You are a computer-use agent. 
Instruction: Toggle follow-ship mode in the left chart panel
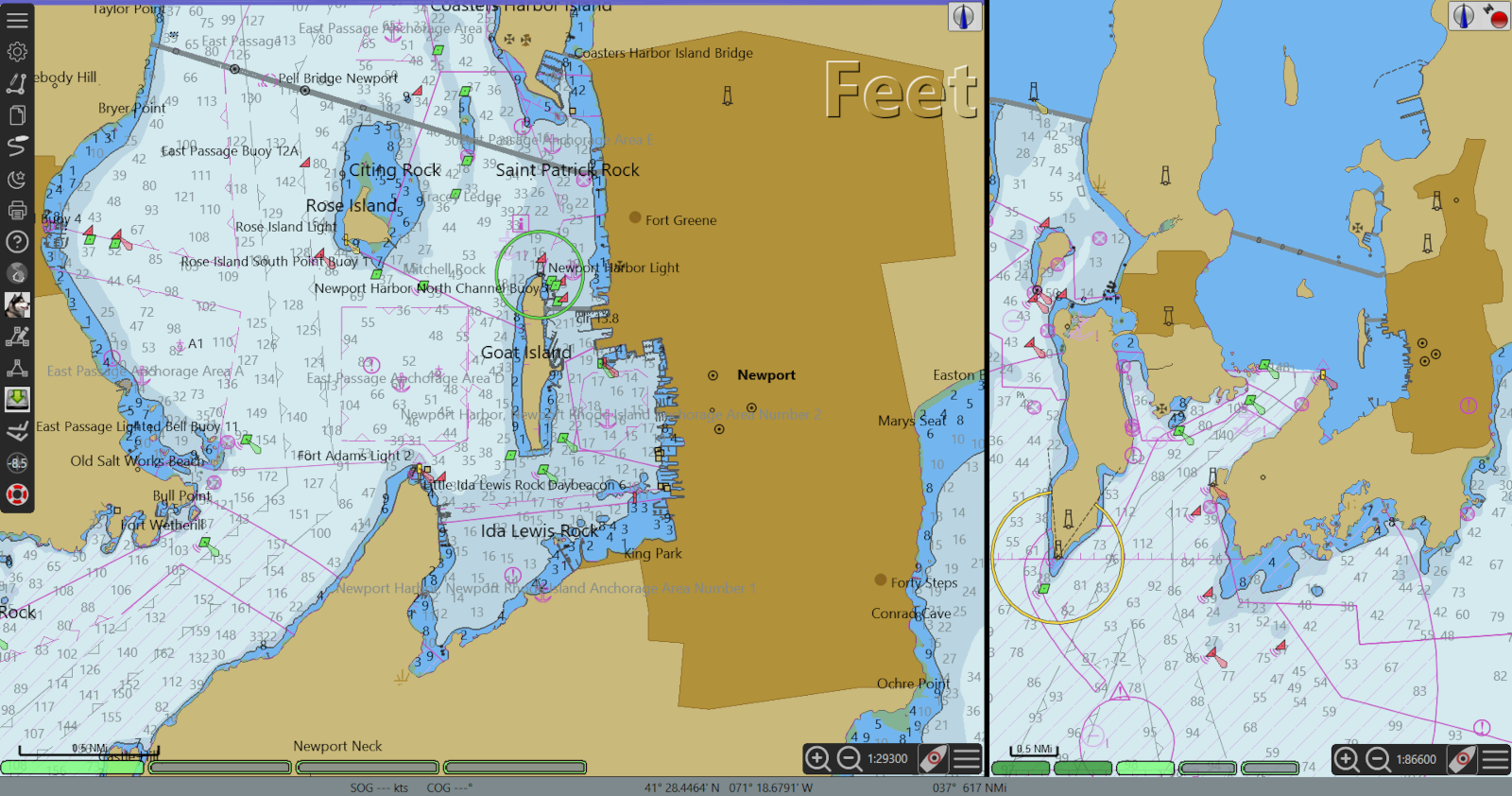[x=934, y=758]
